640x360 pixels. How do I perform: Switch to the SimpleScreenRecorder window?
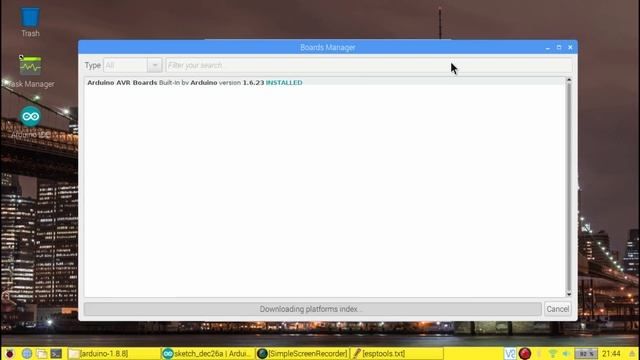tap(302, 353)
